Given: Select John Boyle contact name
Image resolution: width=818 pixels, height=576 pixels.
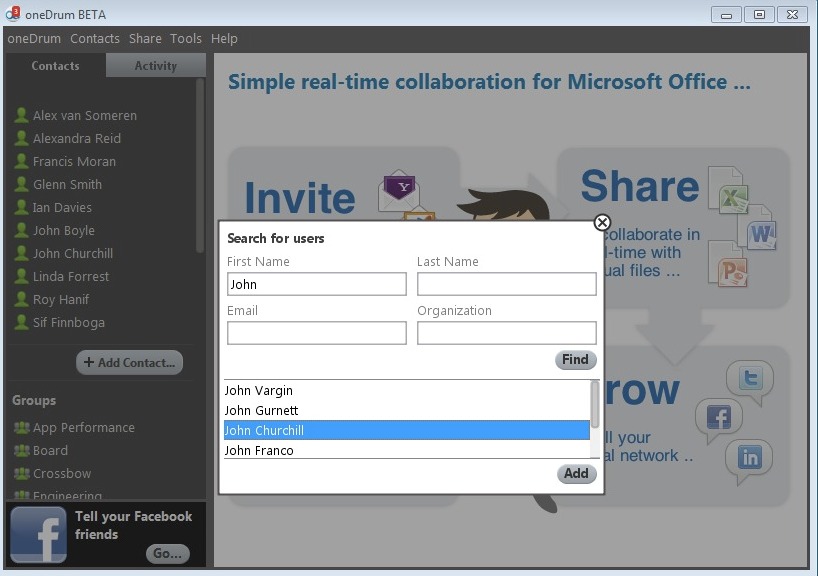Looking at the screenshot, I should point(64,230).
